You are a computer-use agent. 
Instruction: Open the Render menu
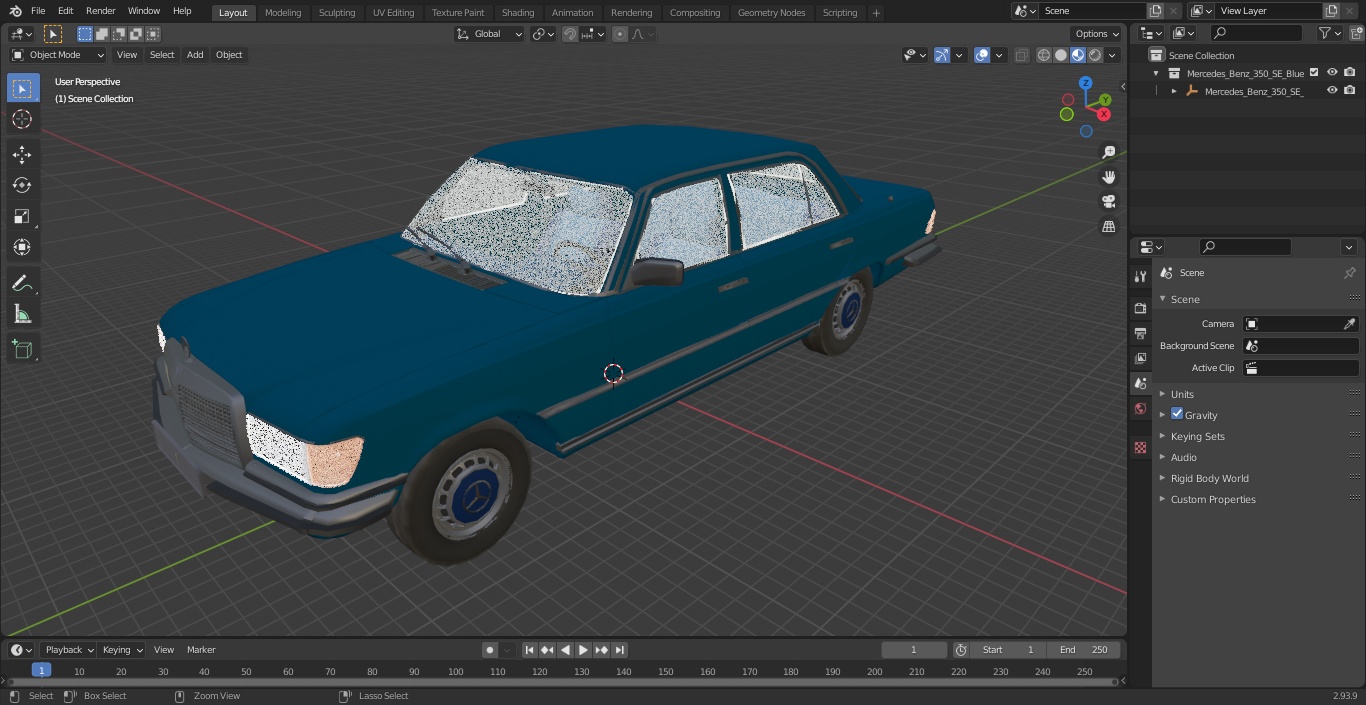tap(100, 11)
